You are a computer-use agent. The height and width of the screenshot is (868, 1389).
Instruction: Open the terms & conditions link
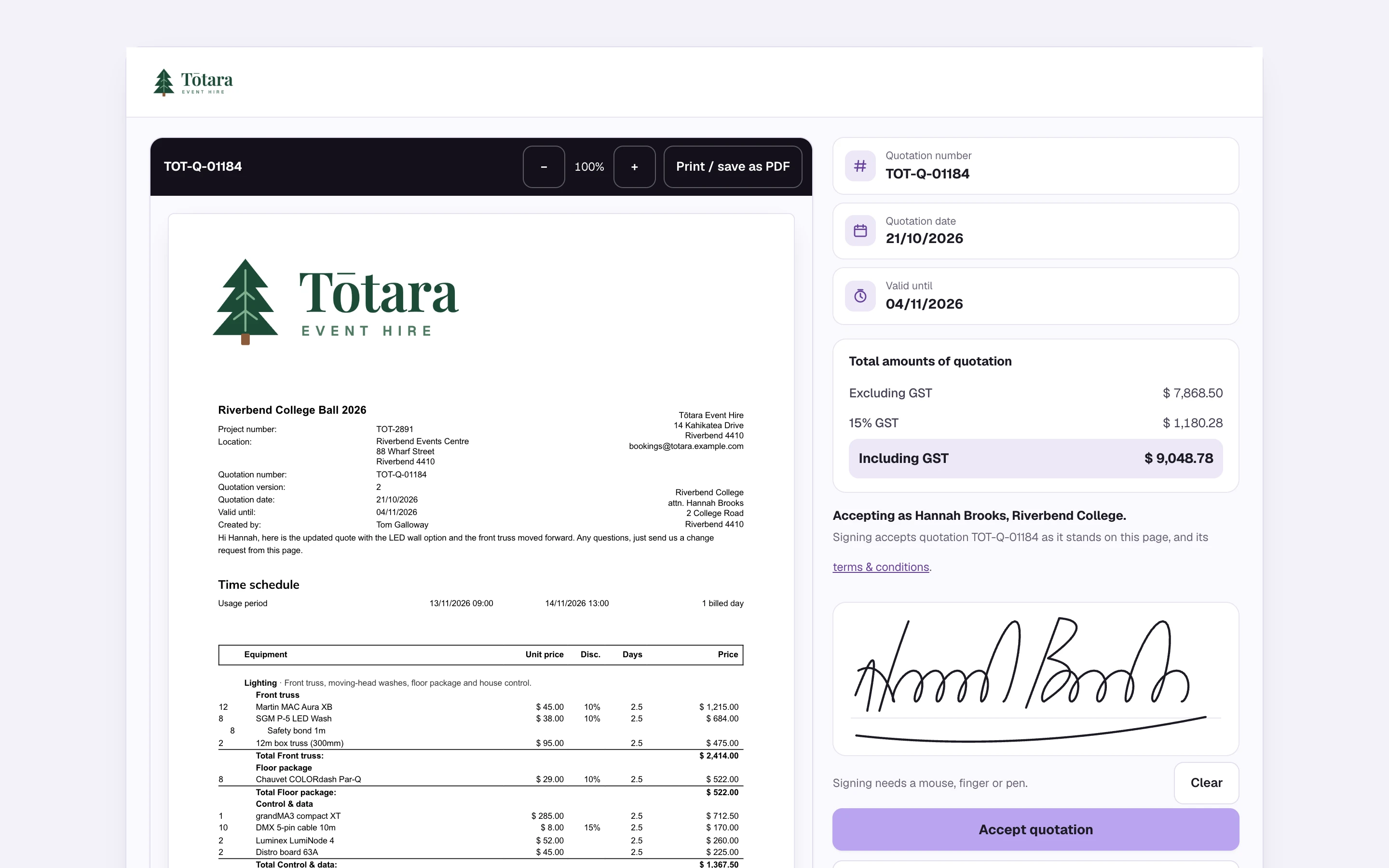pyautogui.click(x=881, y=567)
